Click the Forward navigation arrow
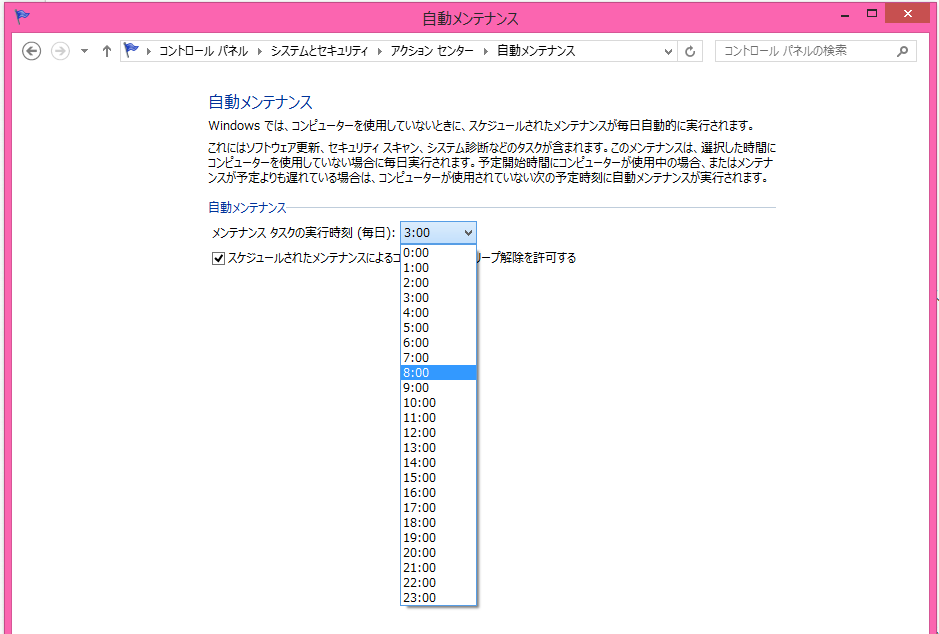Image resolution: width=939 pixels, height=634 pixels. coord(60,51)
